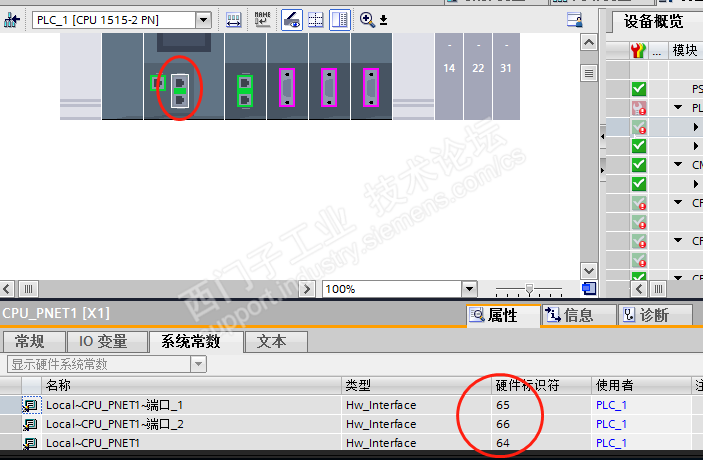Viewport: 703px width, 460px height.
Task: Select rack slot group 14
Action: [x=449, y=76]
